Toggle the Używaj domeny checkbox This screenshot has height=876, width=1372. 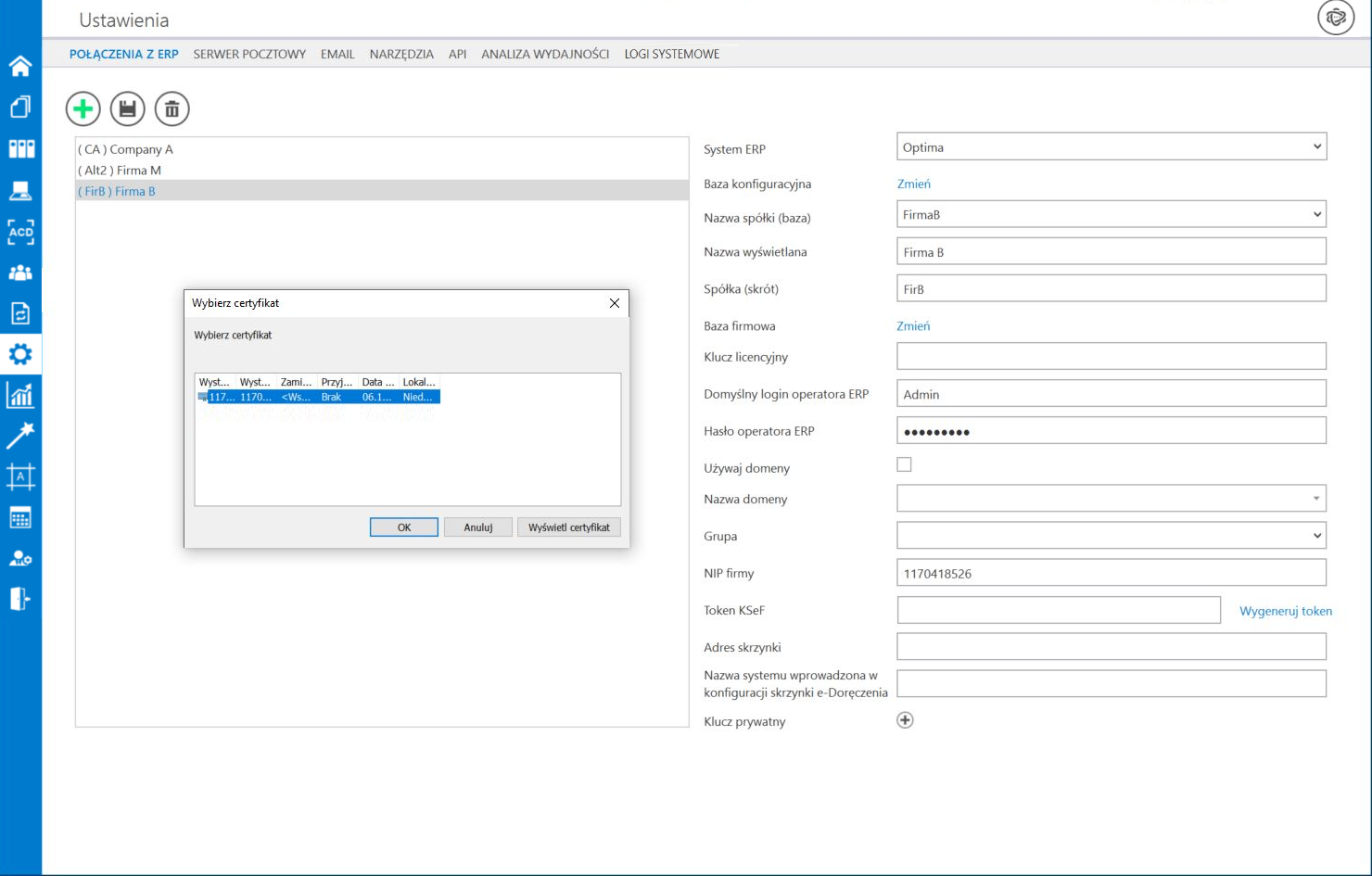pyautogui.click(x=904, y=464)
